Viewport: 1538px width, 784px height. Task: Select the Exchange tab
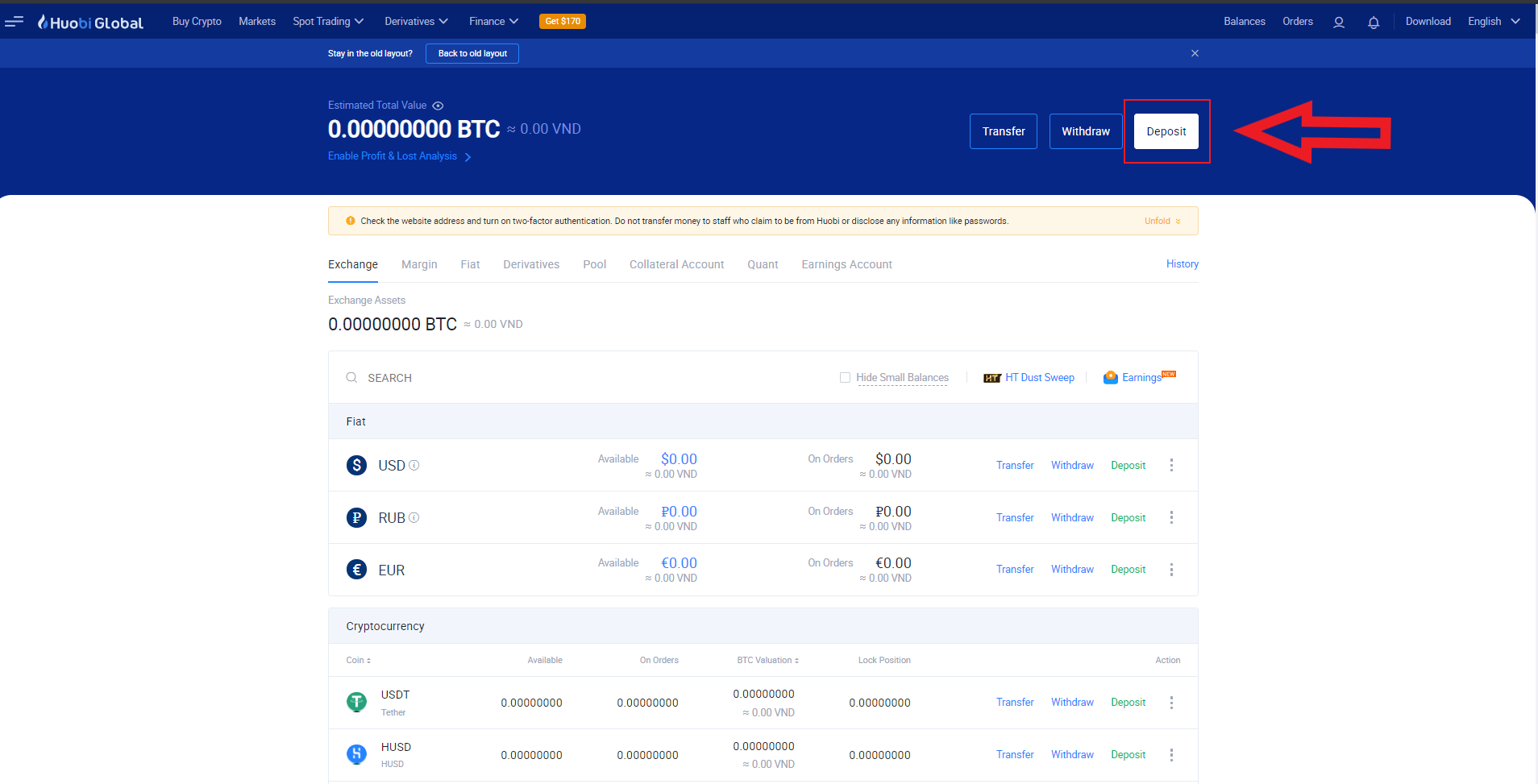point(353,264)
